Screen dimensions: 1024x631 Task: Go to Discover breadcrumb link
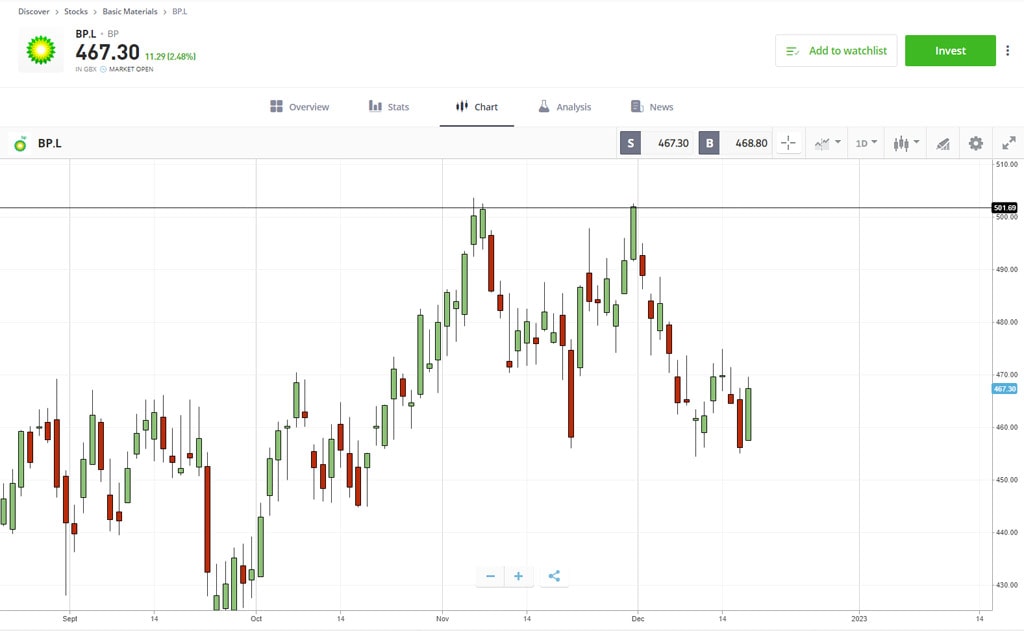coord(33,11)
